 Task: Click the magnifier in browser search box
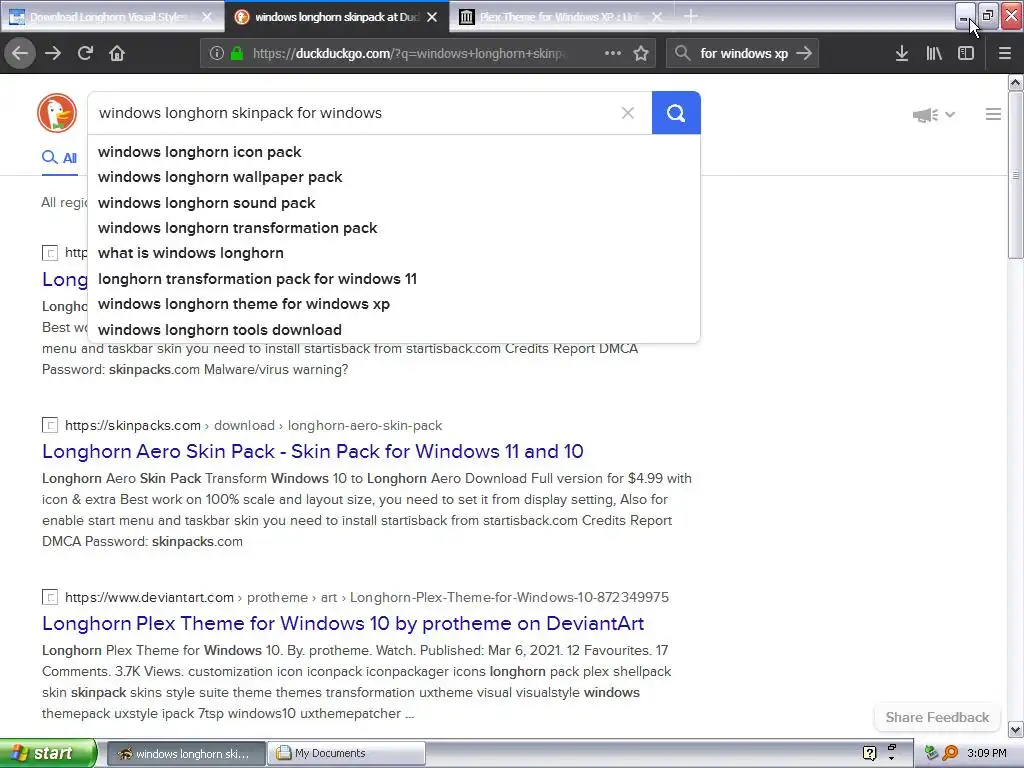click(x=682, y=53)
